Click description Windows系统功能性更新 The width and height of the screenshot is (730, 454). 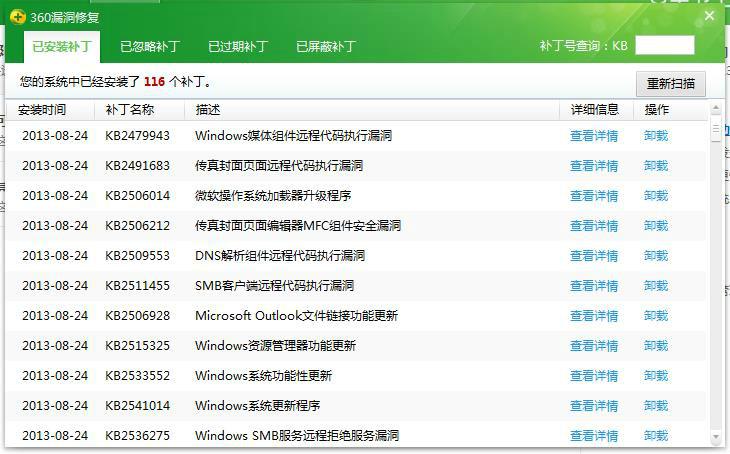tap(264, 376)
